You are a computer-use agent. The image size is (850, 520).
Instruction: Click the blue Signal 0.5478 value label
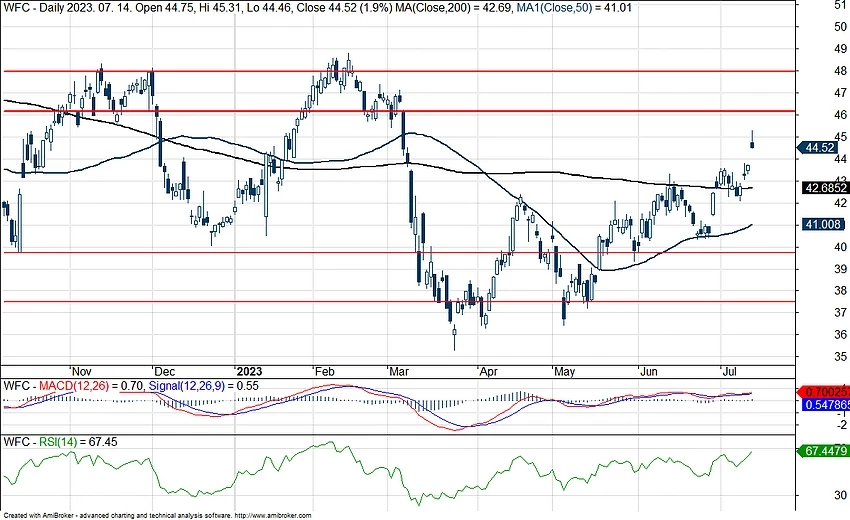pos(825,405)
